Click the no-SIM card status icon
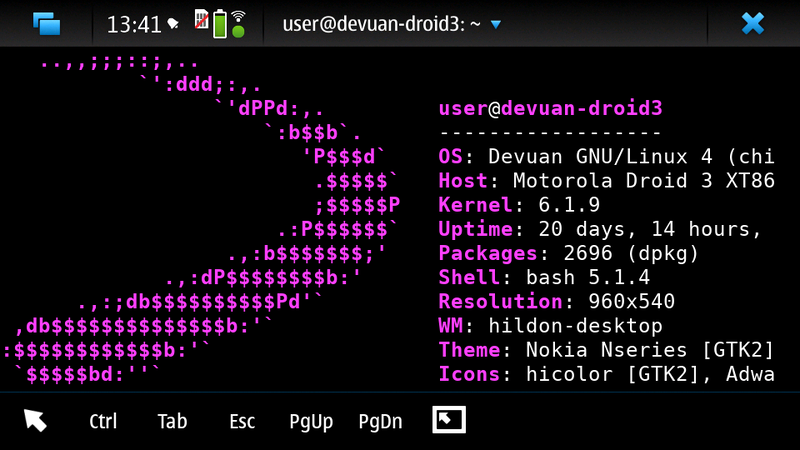This screenshot has height=450, width=800. [x=202, y=20]
